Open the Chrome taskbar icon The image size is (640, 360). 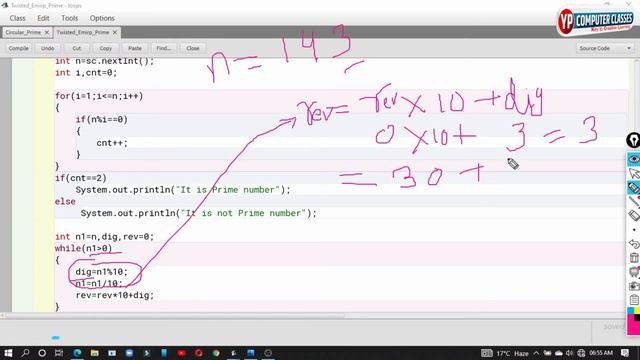click(216, 353)
